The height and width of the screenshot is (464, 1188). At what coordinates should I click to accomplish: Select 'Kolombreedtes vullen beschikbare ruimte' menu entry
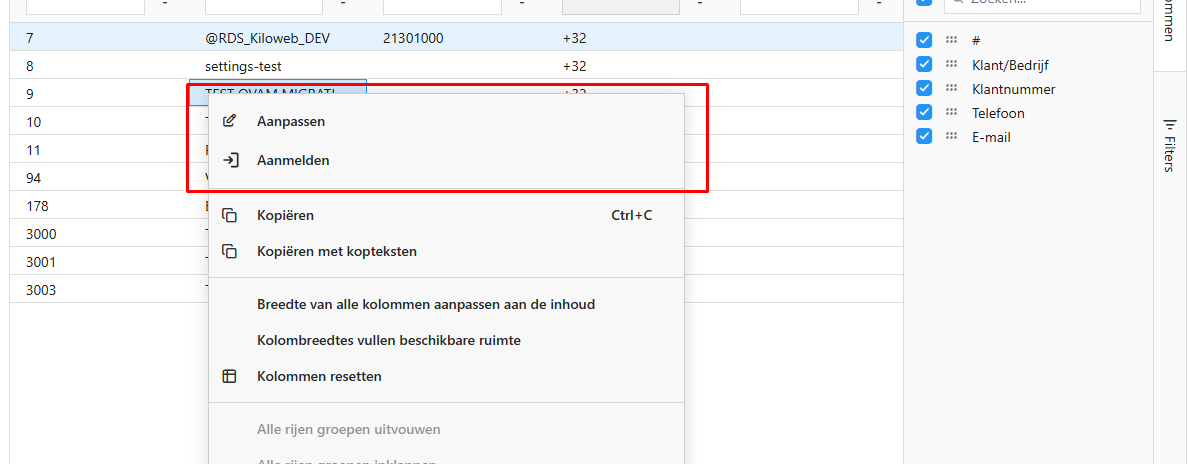coord(388,340)
